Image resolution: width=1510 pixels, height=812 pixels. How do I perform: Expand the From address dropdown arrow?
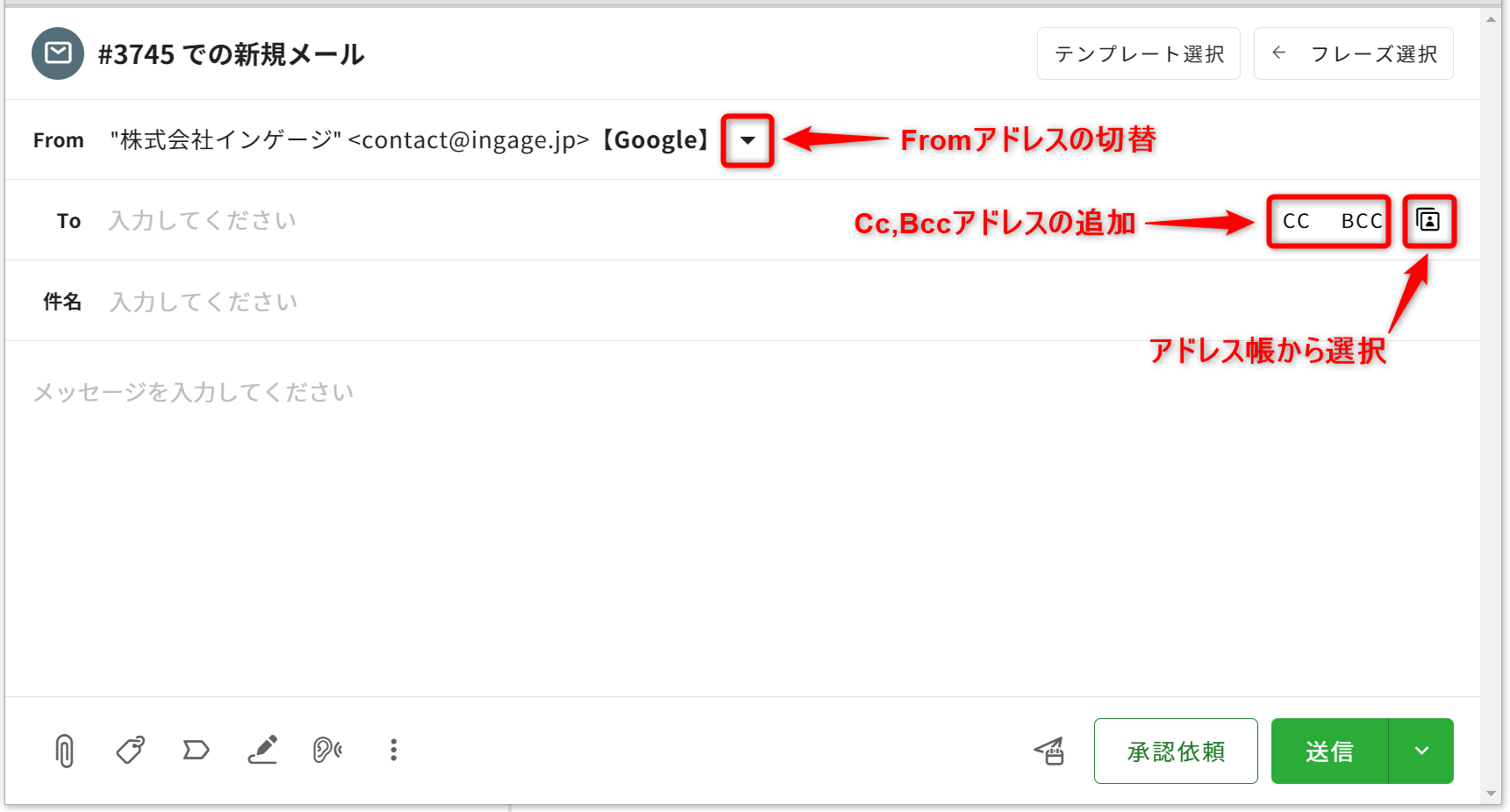click(748, 140)
